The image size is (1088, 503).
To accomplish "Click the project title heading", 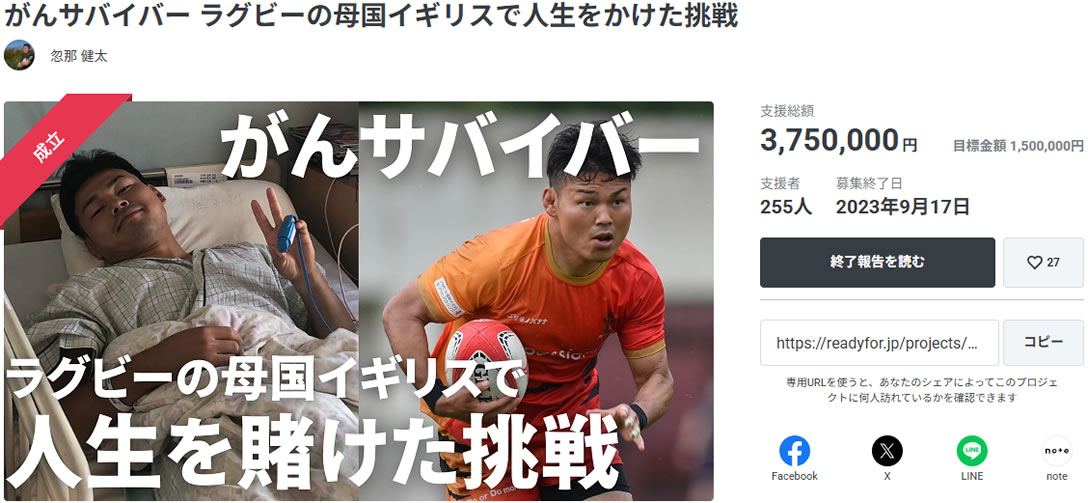I will [x=371, y=17].
